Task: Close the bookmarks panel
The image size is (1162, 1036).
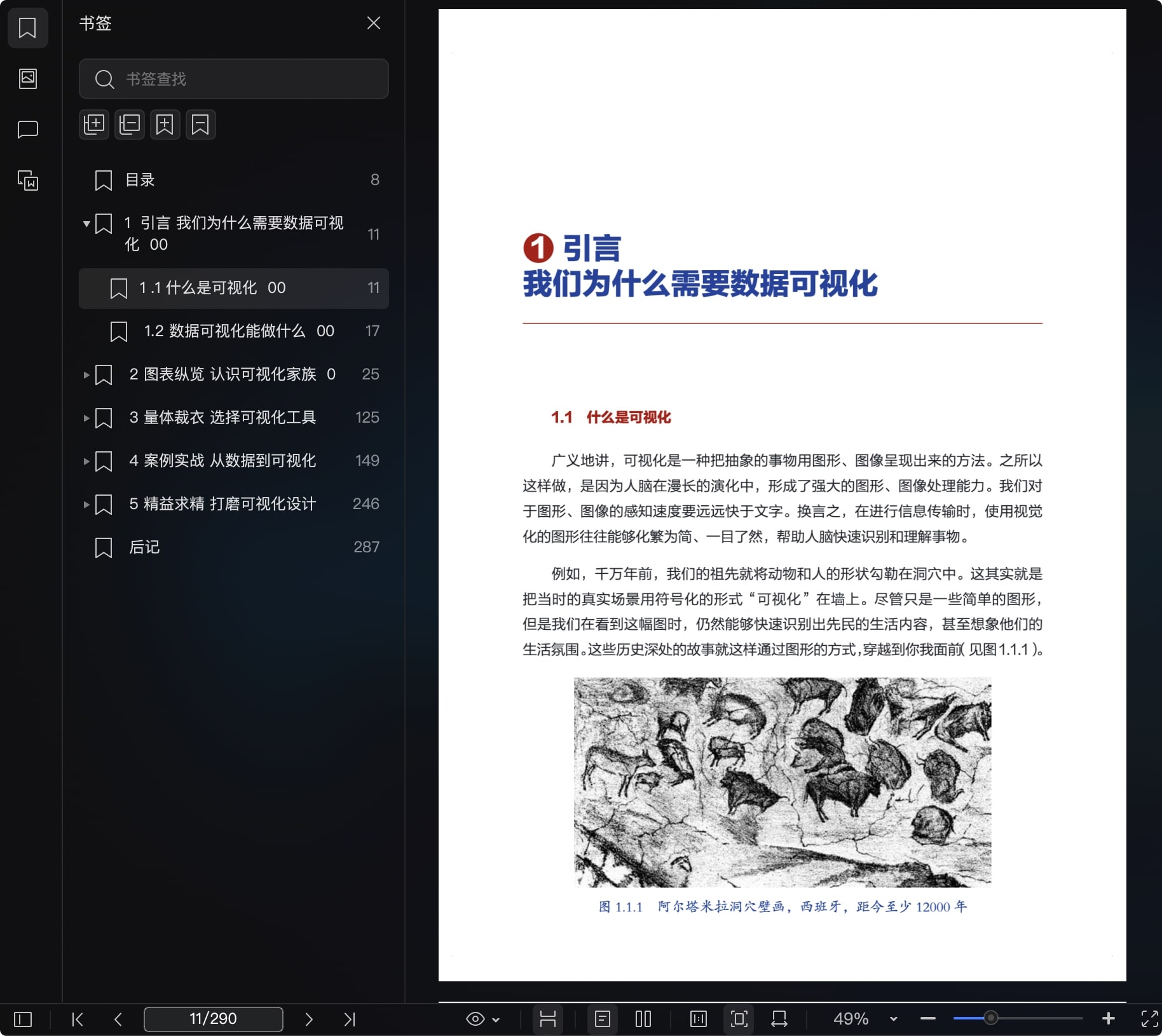Action: 374,24
